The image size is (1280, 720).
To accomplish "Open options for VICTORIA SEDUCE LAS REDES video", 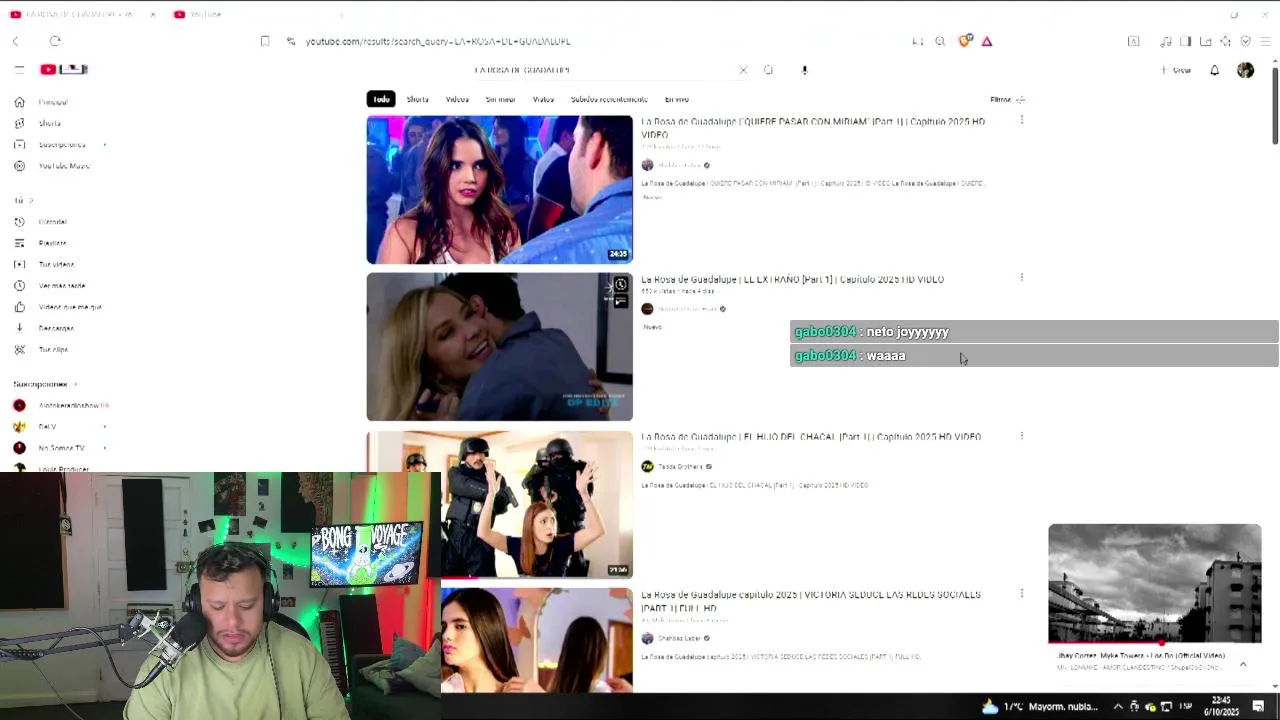I will 1021,593.
